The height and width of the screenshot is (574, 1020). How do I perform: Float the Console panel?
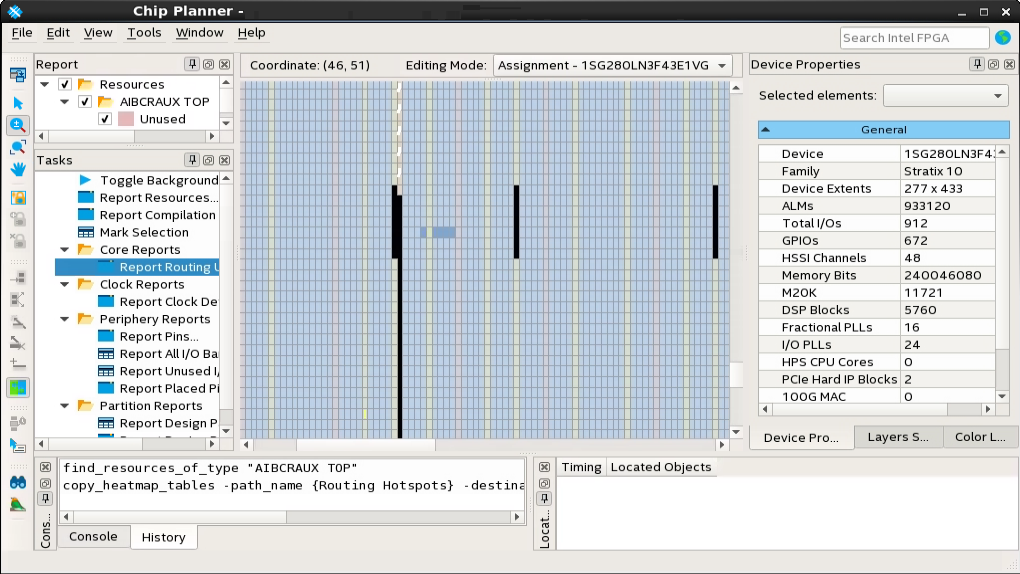tap(46, 483)
